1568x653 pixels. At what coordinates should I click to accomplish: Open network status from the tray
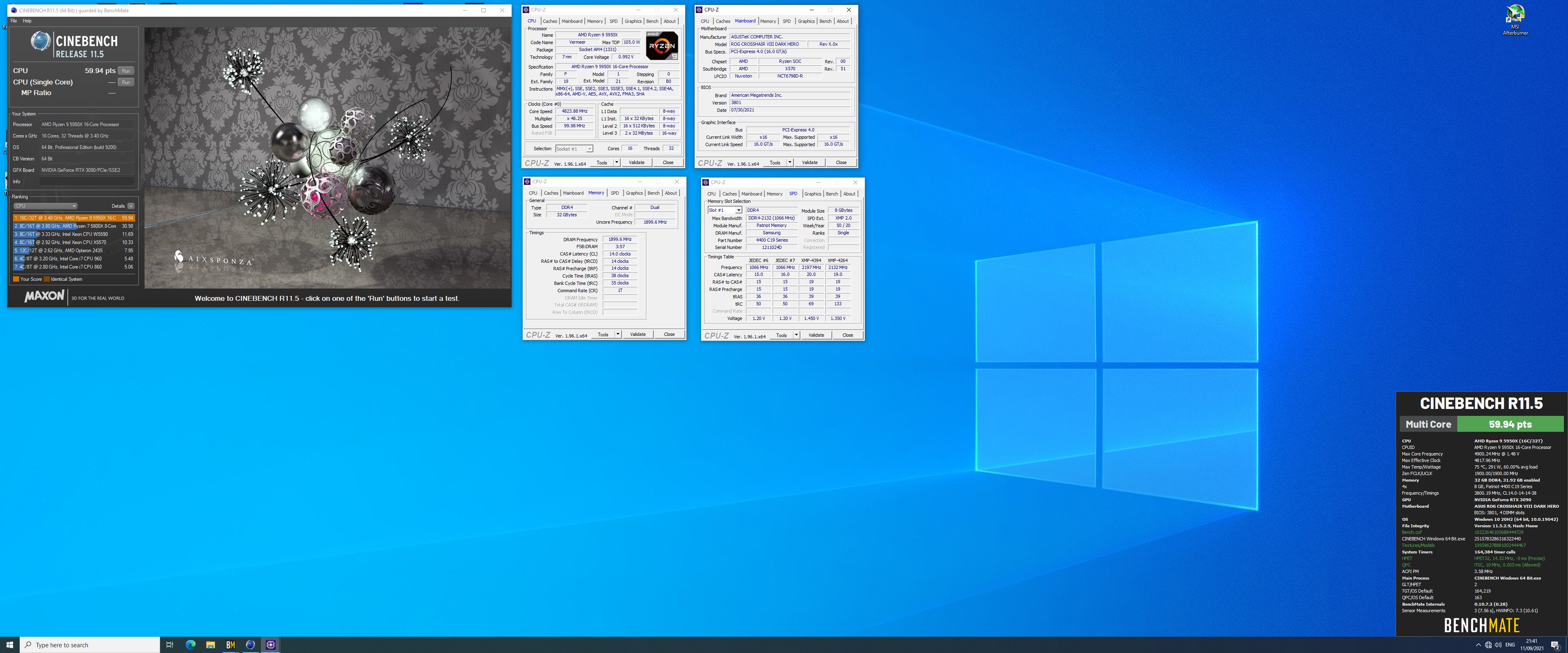[x=1488, y=644]
